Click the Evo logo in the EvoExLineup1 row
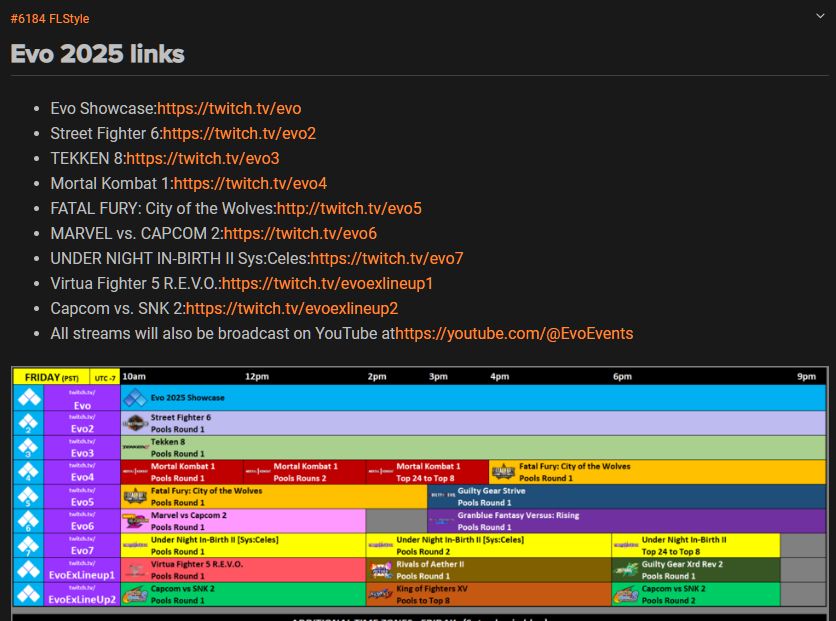The height and width of the screenshot is (621, 836). [29, 570]
